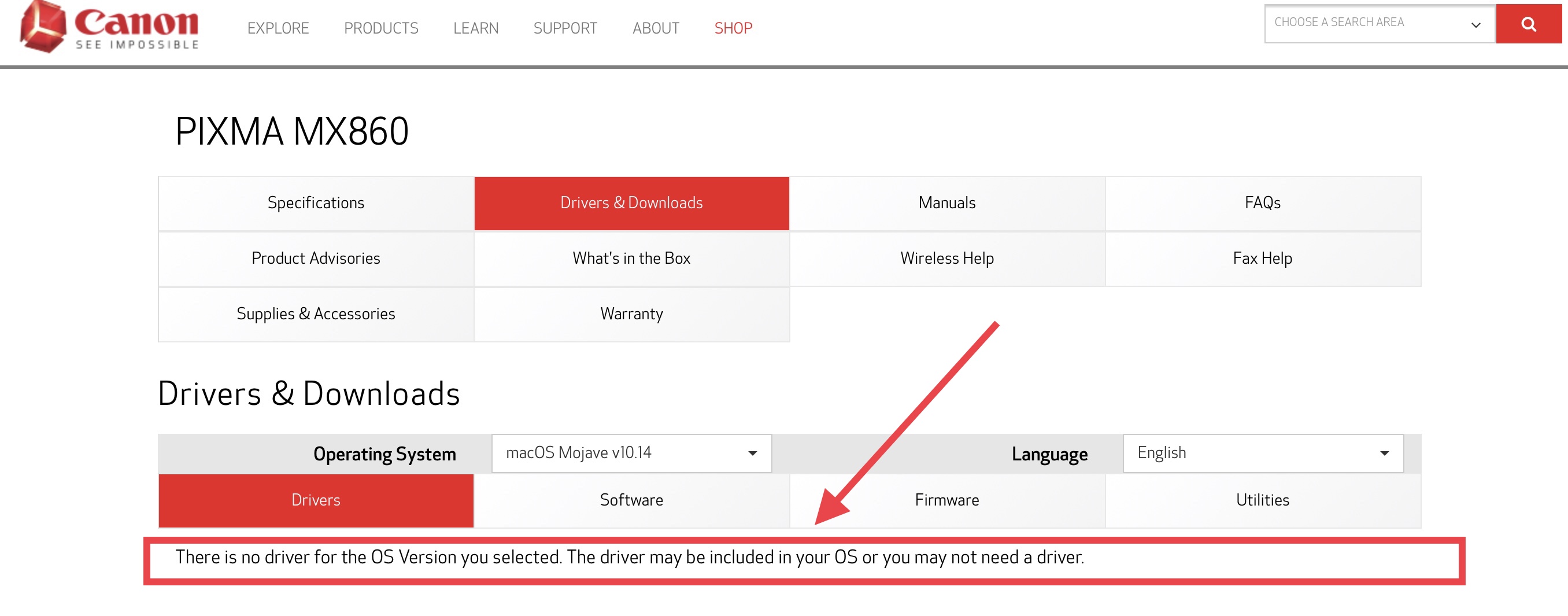This screenshot has height=616, width=1568.
Task: Click the 'There is no driver' message text
Action: point(630,558)
